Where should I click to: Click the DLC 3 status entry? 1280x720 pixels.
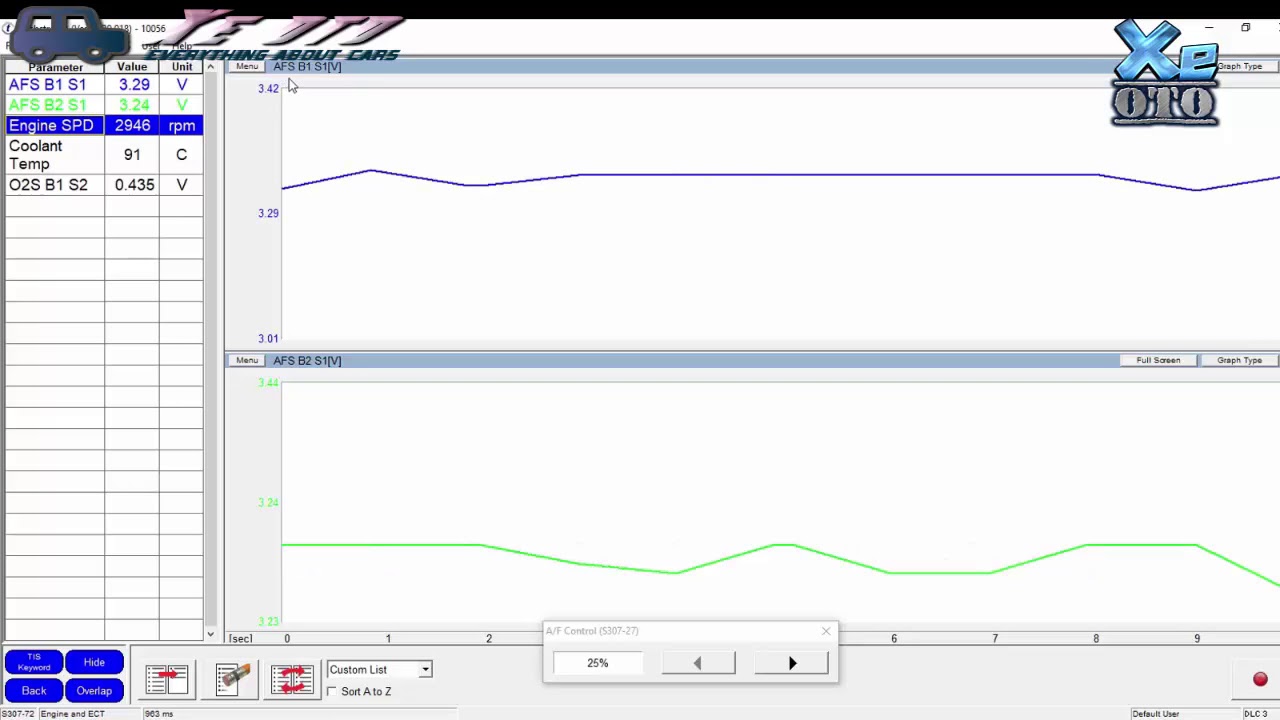[1256, 714]
